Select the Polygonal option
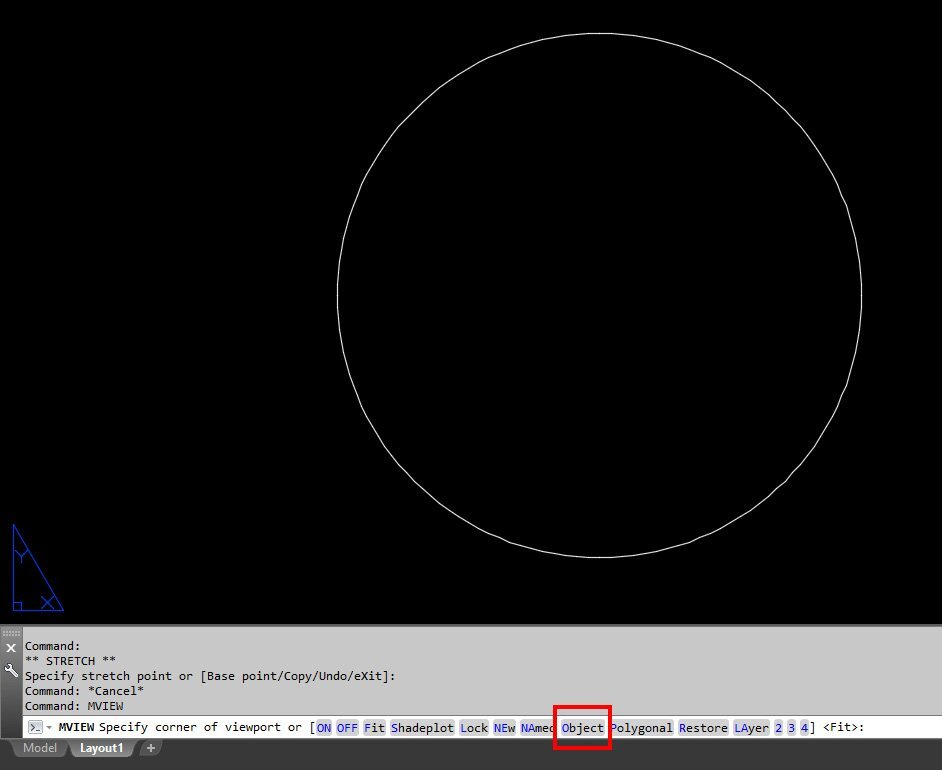The height and width of the screenshot is (770, 942). (642, 728)
